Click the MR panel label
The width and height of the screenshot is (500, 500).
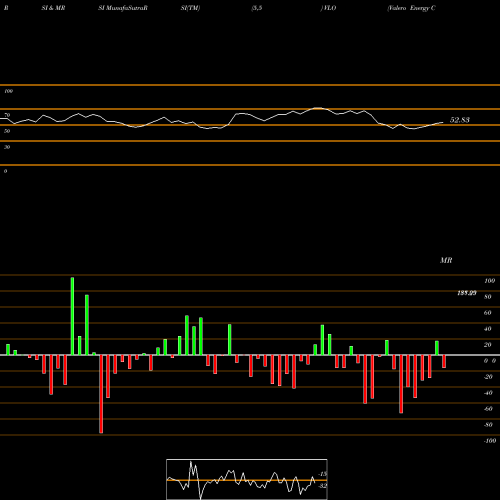point(446,260)
